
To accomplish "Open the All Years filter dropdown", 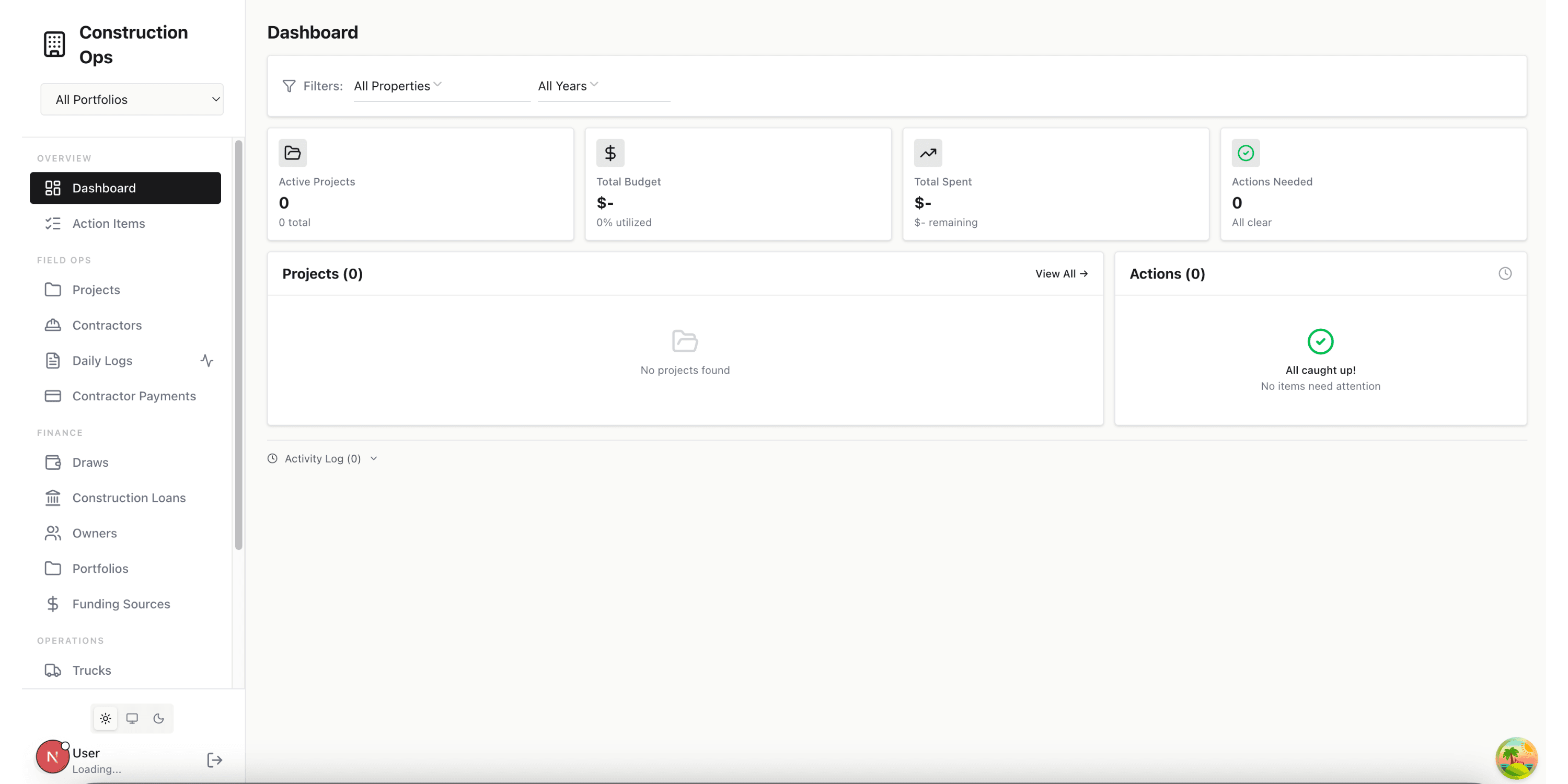I will 604,86.
